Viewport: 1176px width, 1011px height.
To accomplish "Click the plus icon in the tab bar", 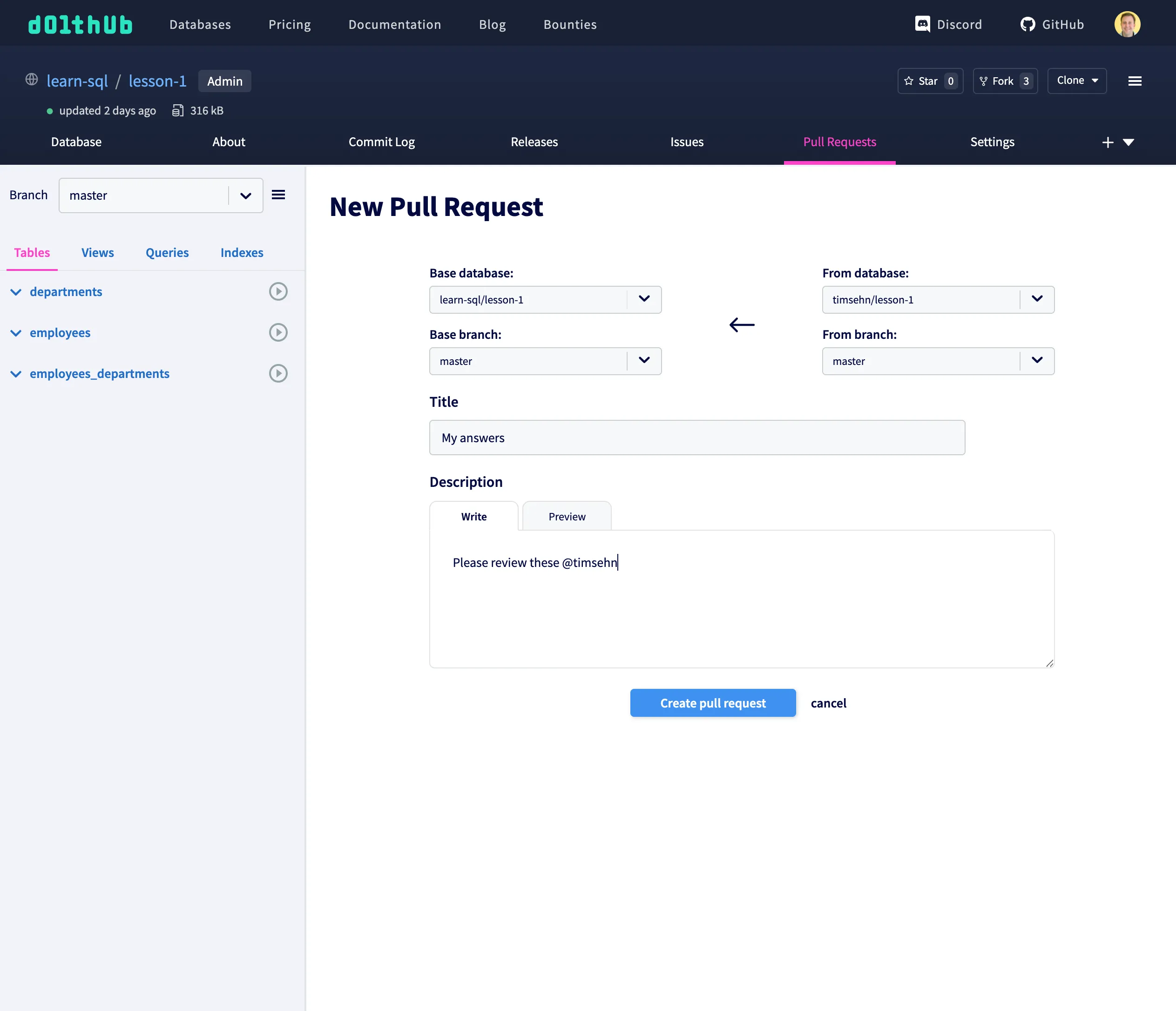I will point(1107,142).
